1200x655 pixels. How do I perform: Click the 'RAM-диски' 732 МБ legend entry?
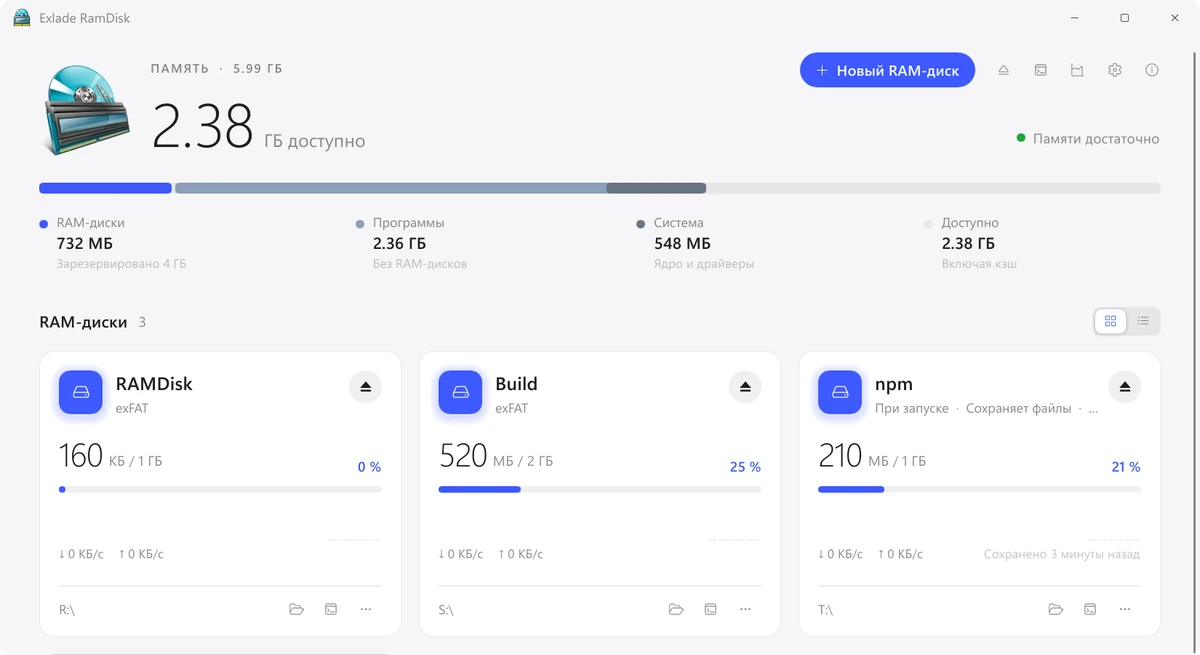[x=112, y=243]
